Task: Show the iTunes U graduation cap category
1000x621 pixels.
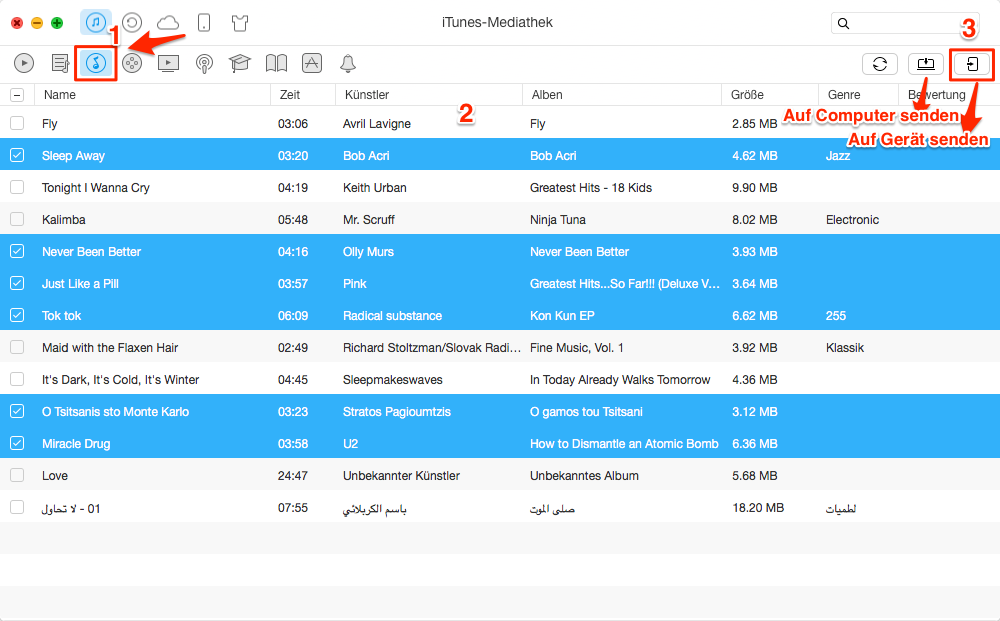Action: (x=240, y=63)
